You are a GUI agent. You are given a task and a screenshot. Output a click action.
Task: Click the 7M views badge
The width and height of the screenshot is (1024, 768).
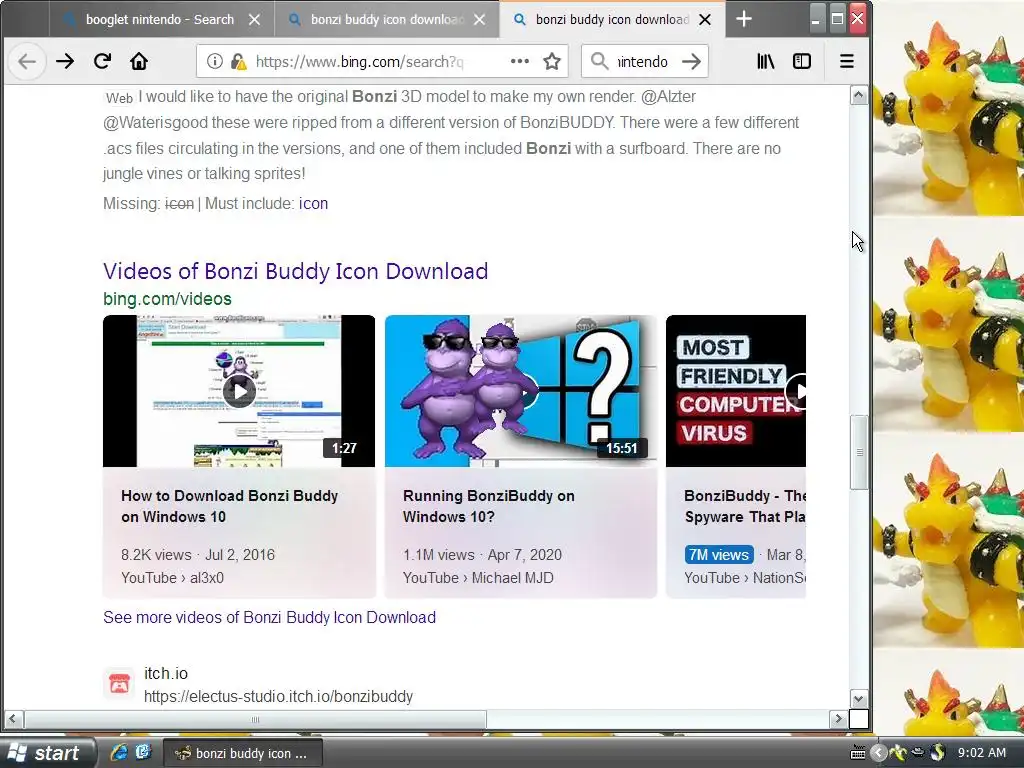pos(718,554)
